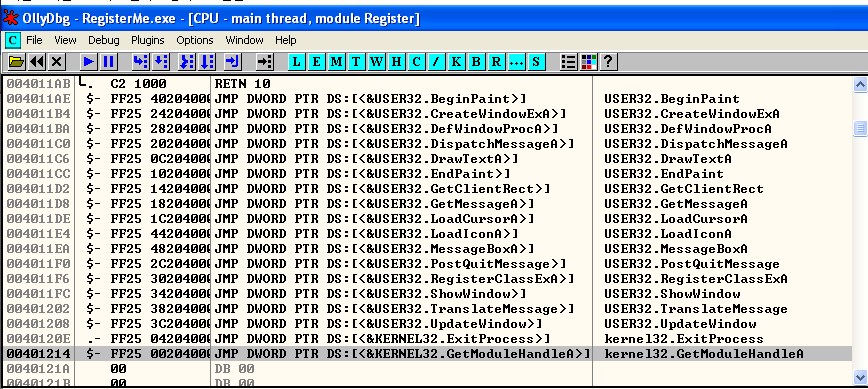Screen dimensions: 868x389
Task: Open the File menu
Action: click(34, 40)
